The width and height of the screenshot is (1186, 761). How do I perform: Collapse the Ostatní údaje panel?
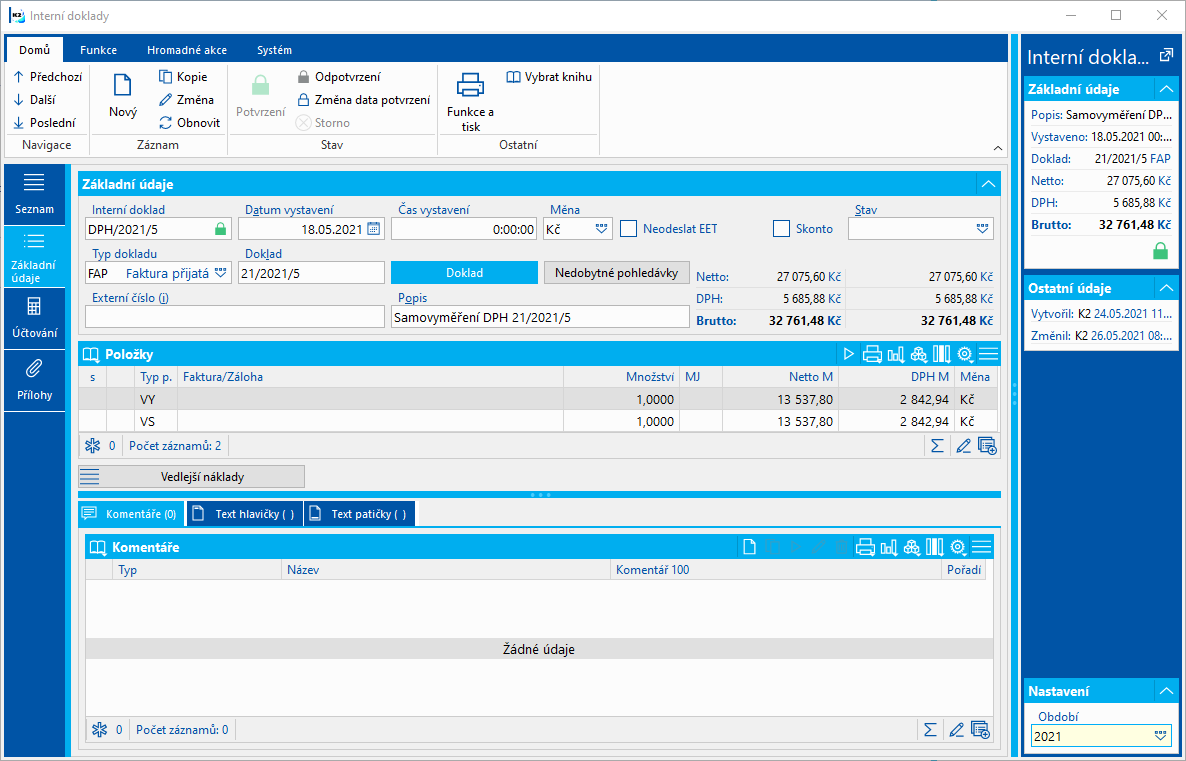[x=1165, y=288]
